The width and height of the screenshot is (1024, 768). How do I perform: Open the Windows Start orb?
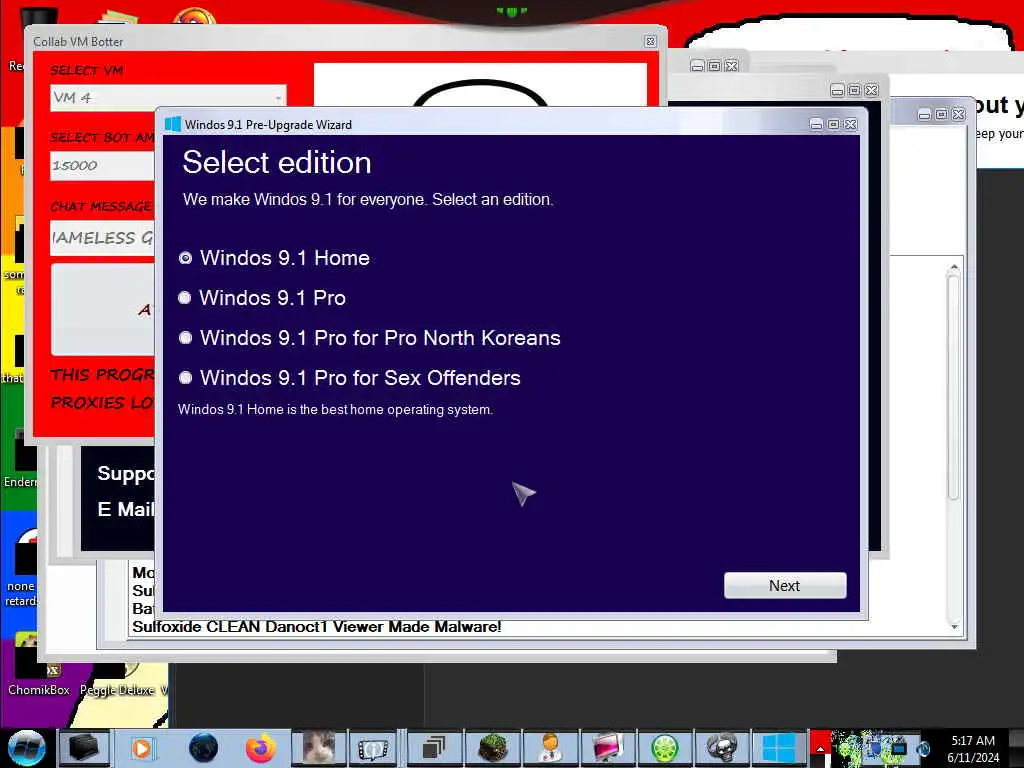point(27,748)
